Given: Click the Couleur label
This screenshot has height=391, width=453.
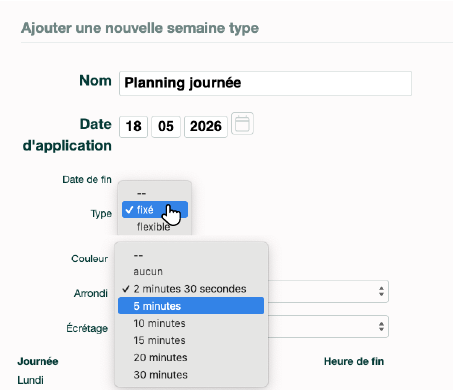Looking at the screenshot, I should (x=90, y=259).
